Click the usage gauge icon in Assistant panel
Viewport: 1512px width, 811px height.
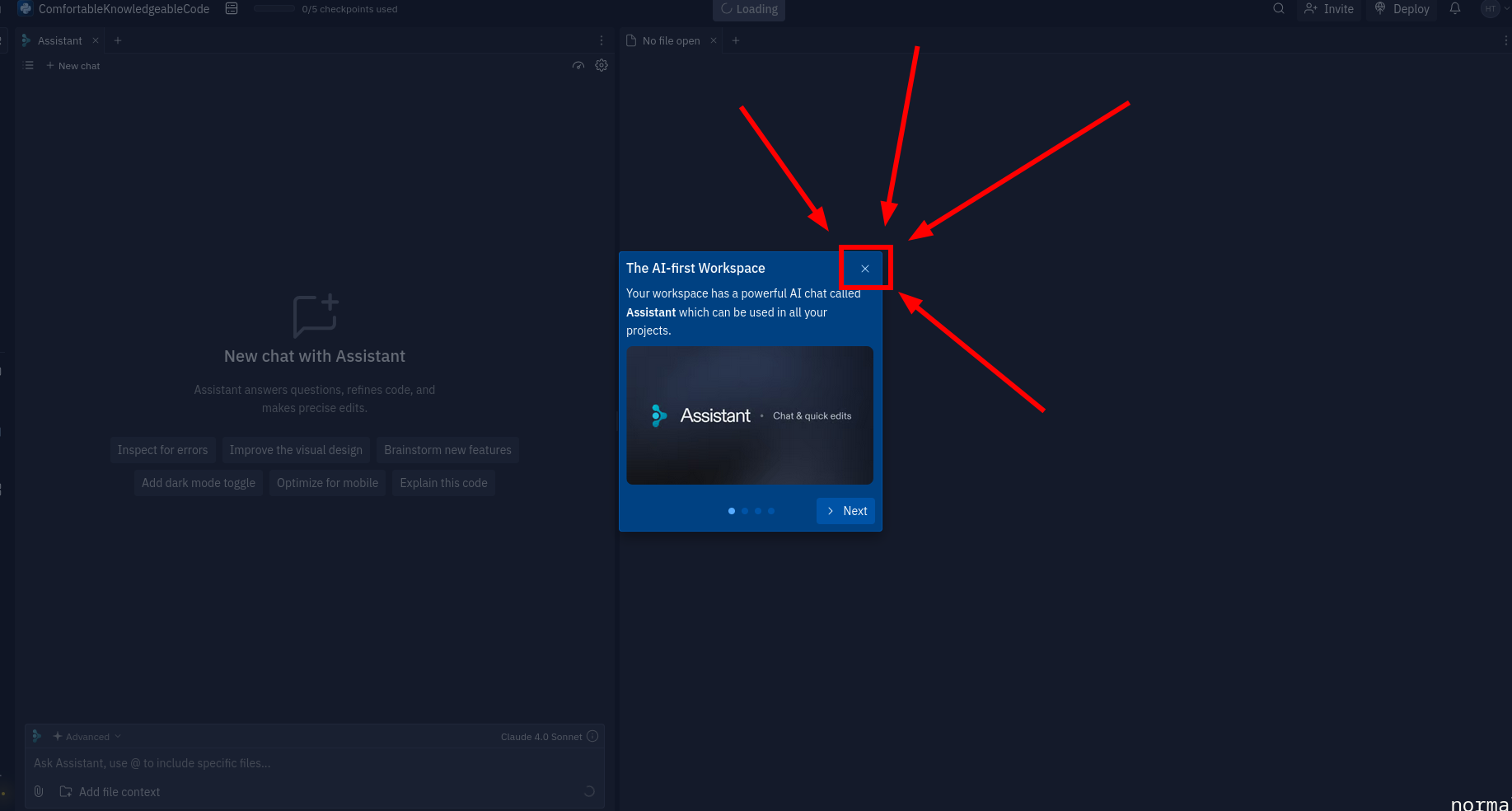tap(578, 66)
